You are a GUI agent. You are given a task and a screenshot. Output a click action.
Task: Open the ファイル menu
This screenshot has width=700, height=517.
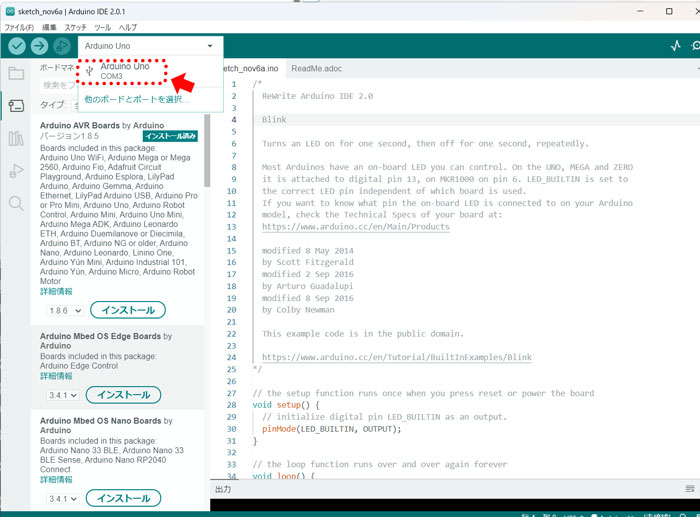pyautogui.click(x=19, y=27)
